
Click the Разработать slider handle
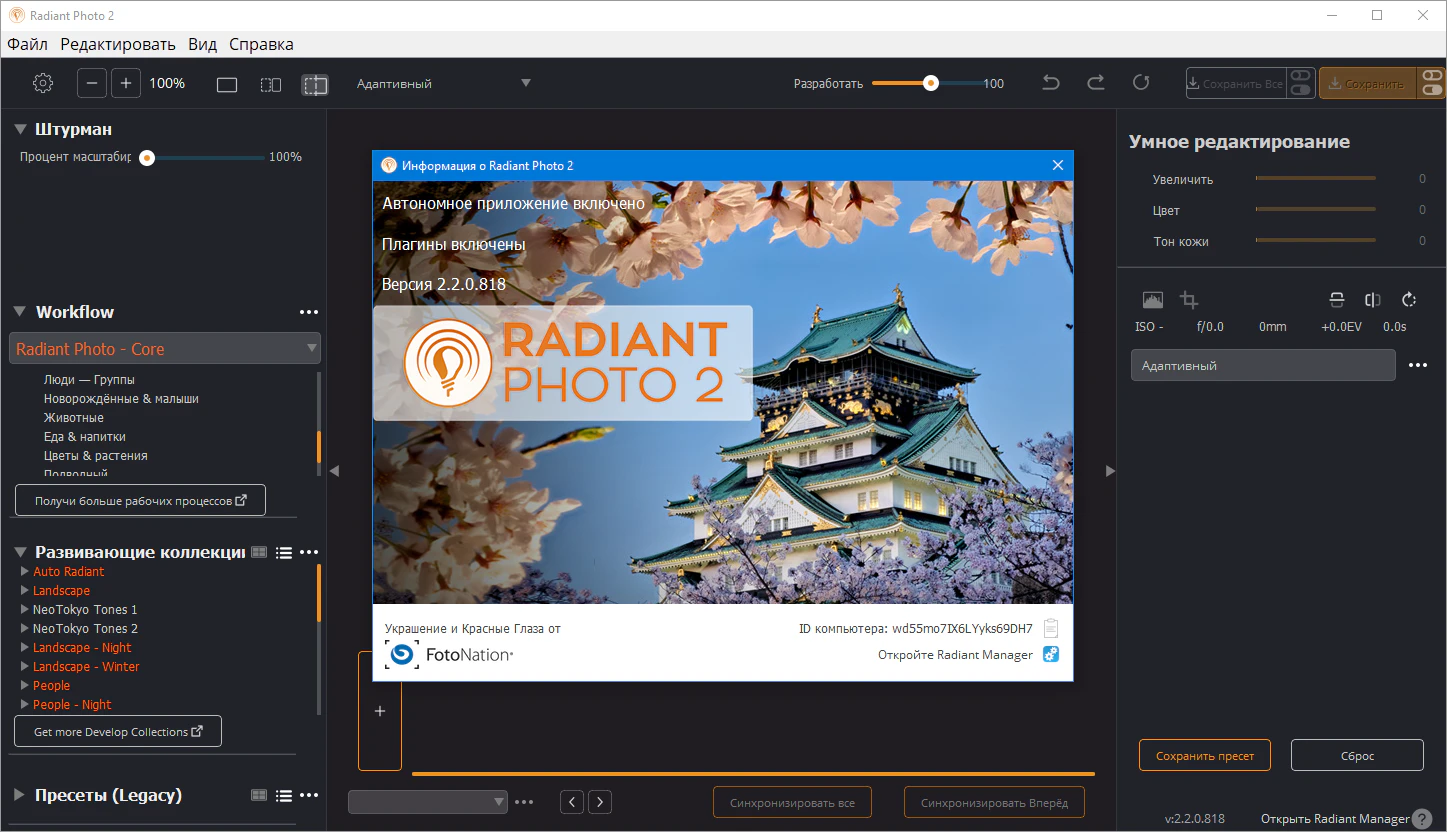click(x=931, y=84)
